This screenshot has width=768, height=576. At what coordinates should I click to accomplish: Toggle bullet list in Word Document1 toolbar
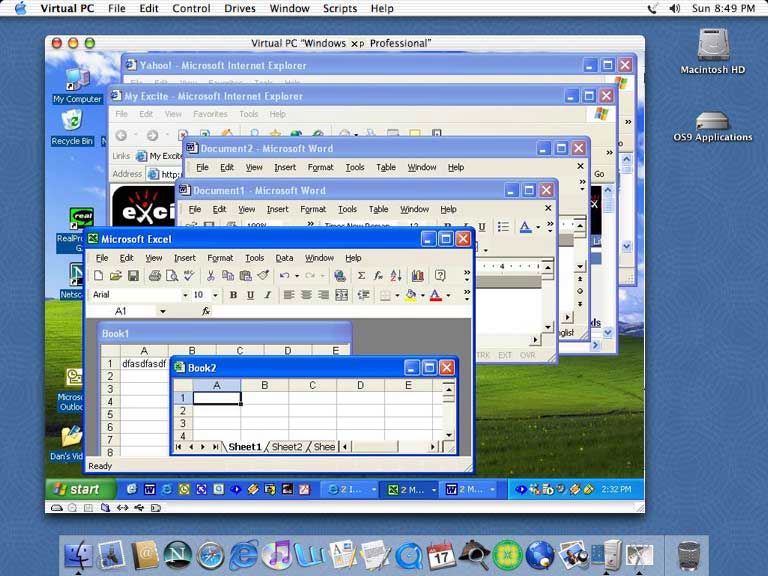pyautogui.click(x=503, y=227)
